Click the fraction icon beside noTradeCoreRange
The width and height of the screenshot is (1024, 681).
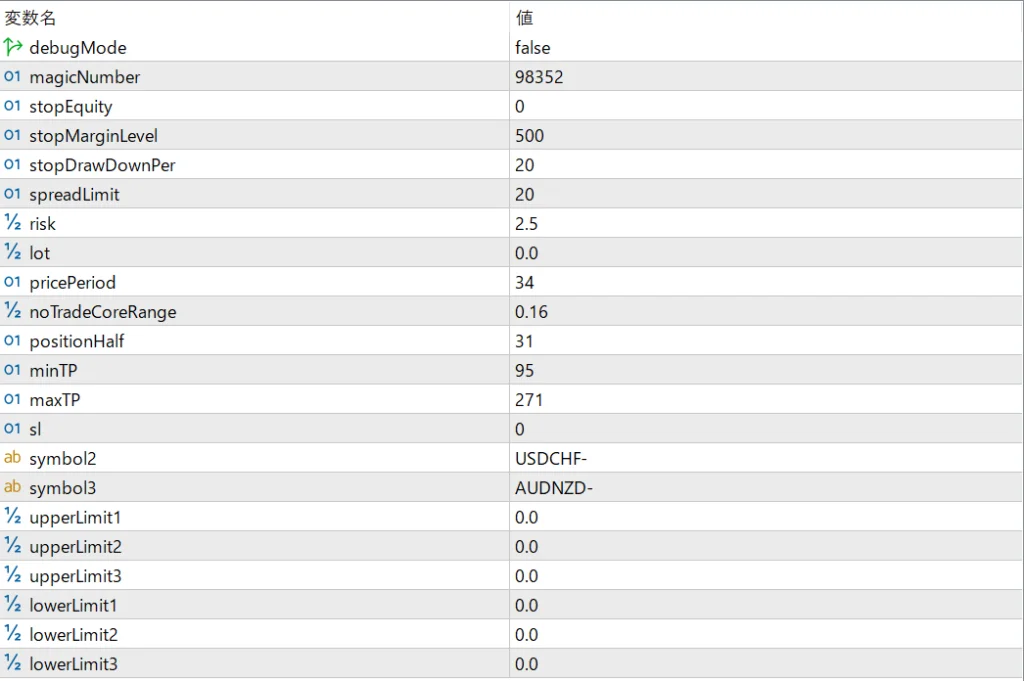(x=13, y=312)
